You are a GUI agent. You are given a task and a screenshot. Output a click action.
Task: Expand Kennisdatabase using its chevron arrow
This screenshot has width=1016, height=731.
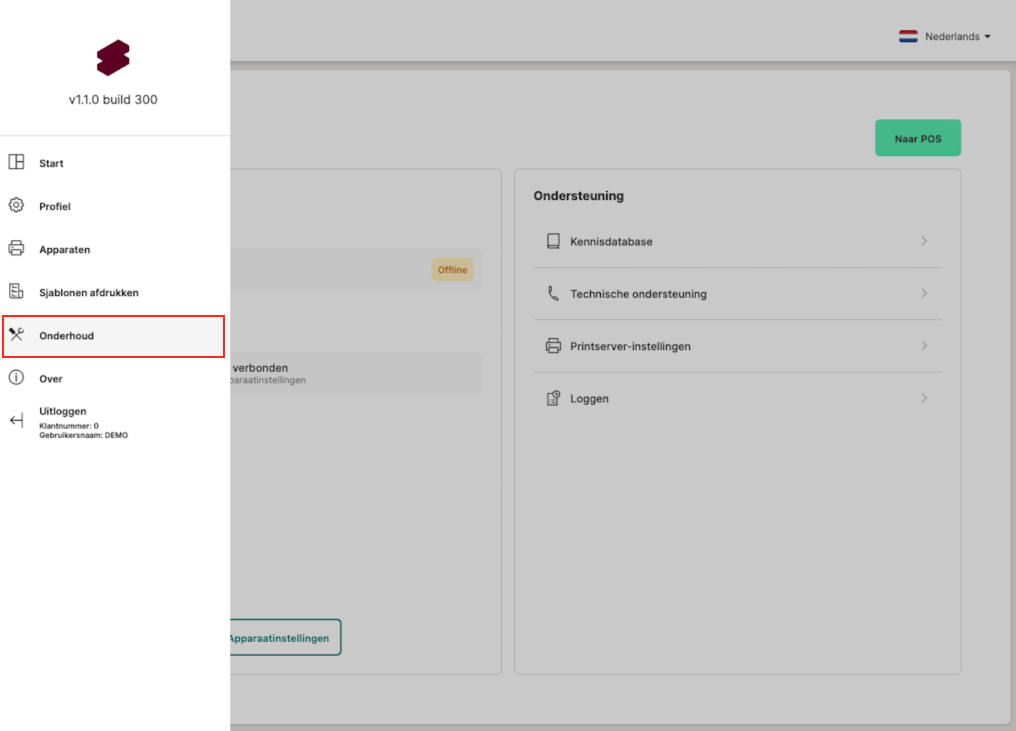pos(924,242)
